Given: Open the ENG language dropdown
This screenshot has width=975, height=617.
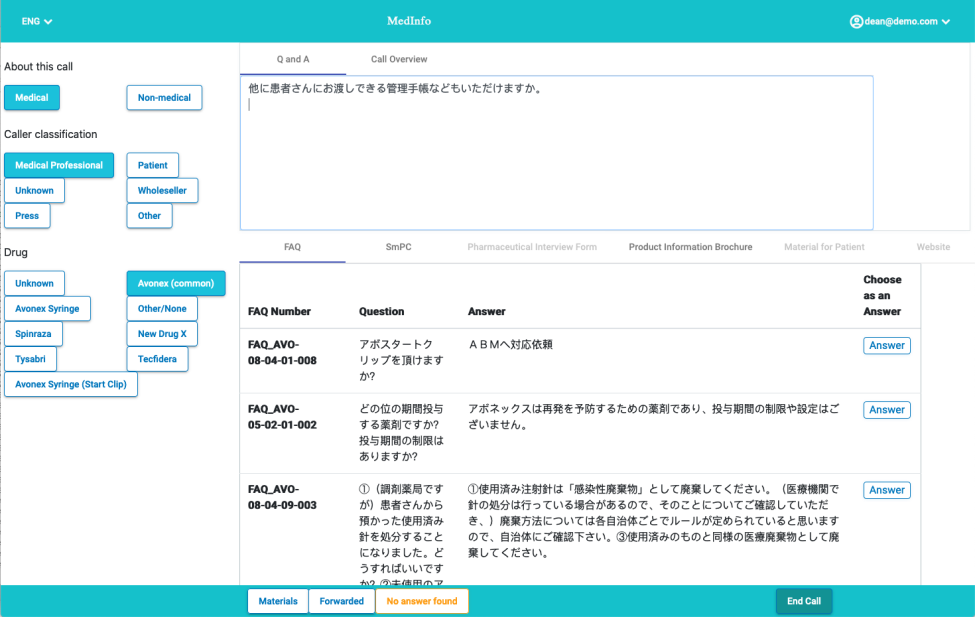Looking at the screenshot, I should (37, 21).
